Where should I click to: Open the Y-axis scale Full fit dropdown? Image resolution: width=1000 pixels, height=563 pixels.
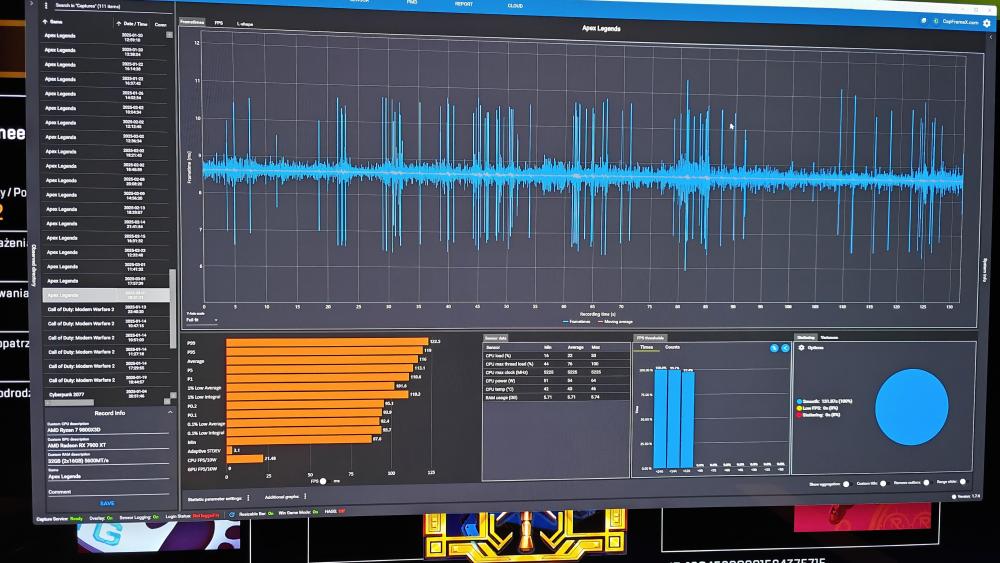tap(202, 319)
